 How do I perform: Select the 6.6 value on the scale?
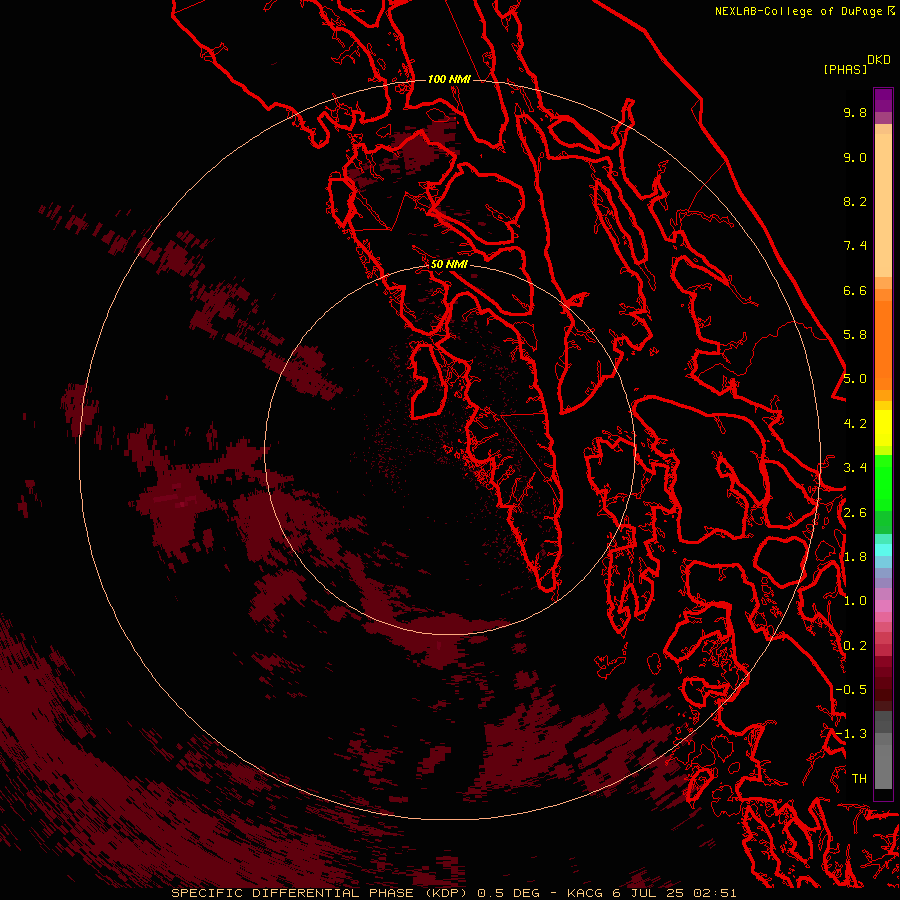[x=855, y=290]
